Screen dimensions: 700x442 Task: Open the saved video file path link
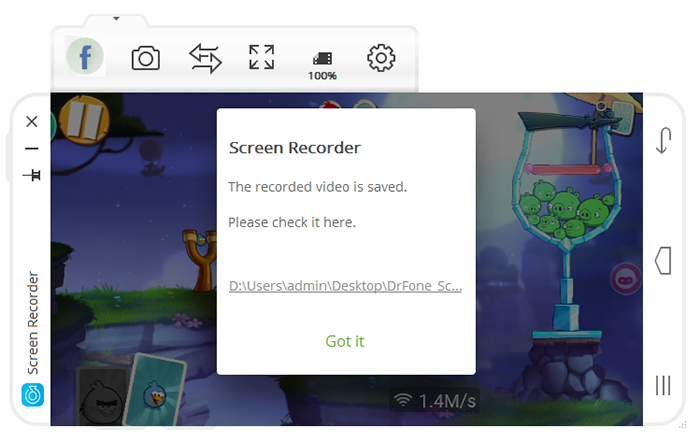tap(345, 285)
